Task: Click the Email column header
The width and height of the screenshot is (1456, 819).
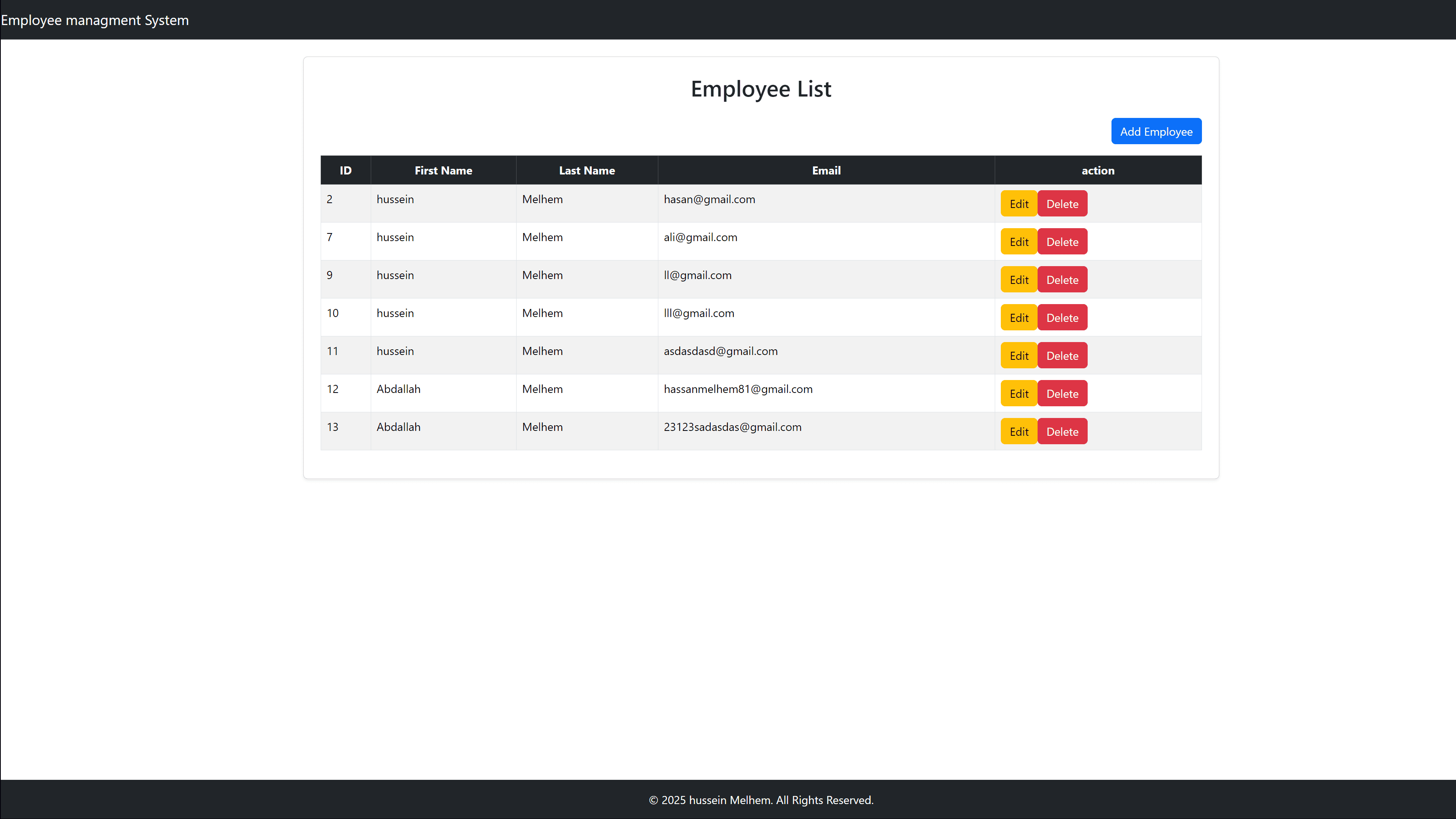Action: (x=826, y=170)
